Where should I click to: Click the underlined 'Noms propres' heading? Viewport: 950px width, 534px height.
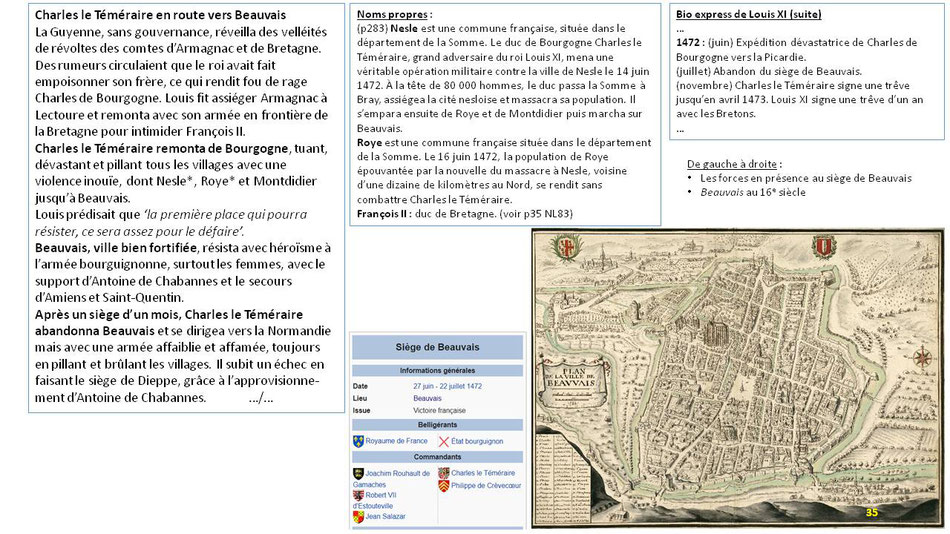(392, 15)
